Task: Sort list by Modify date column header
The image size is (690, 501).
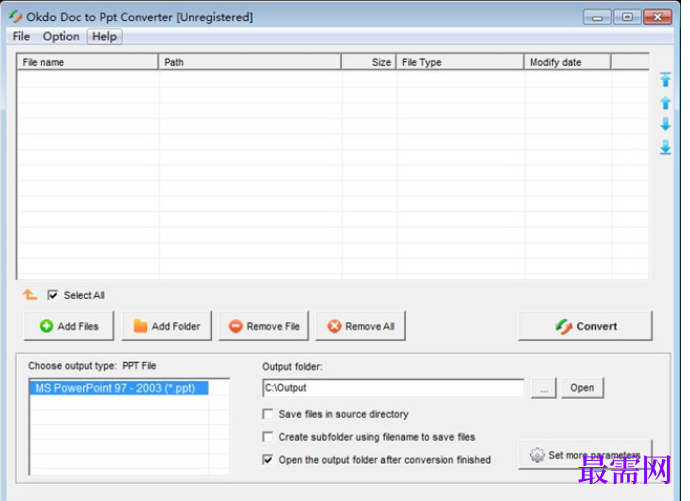Action: [x=568, y=62]
